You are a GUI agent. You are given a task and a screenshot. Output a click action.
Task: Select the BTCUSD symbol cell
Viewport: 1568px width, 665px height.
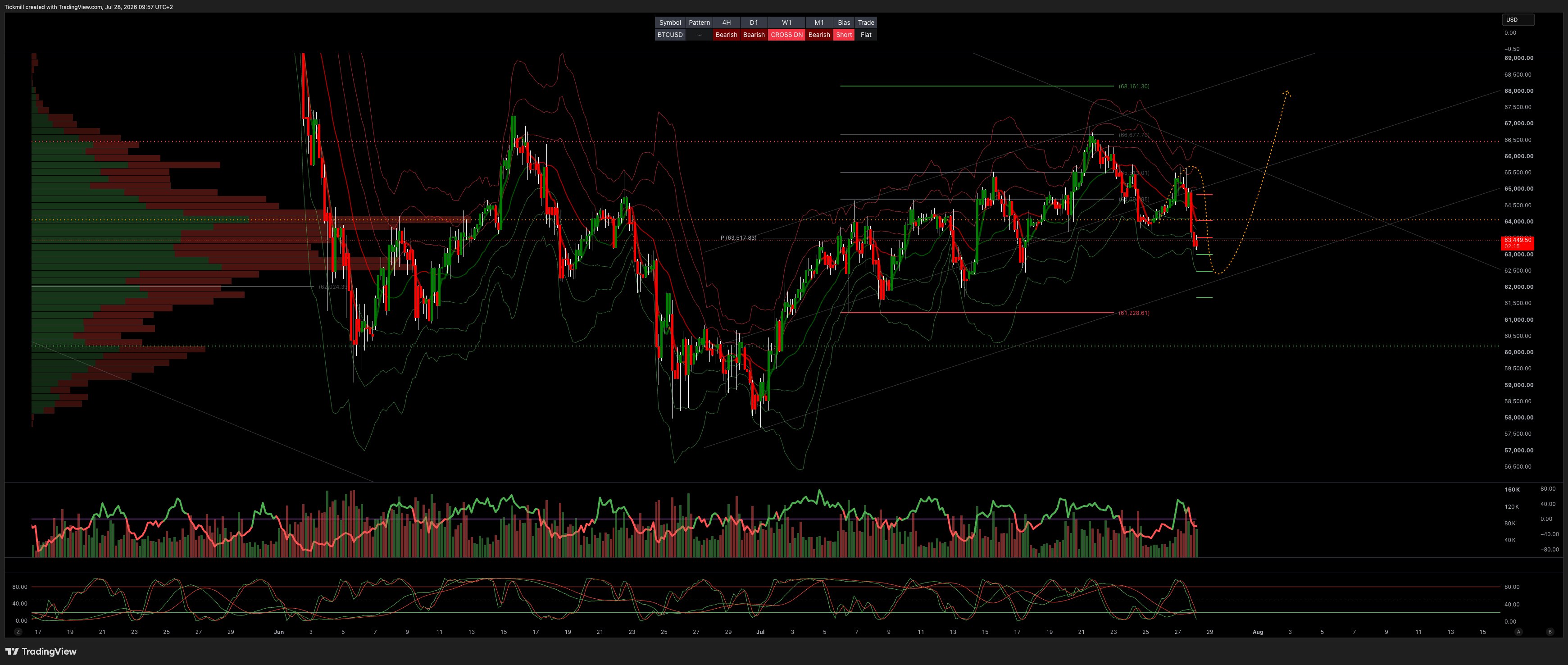tap(670, 35)
